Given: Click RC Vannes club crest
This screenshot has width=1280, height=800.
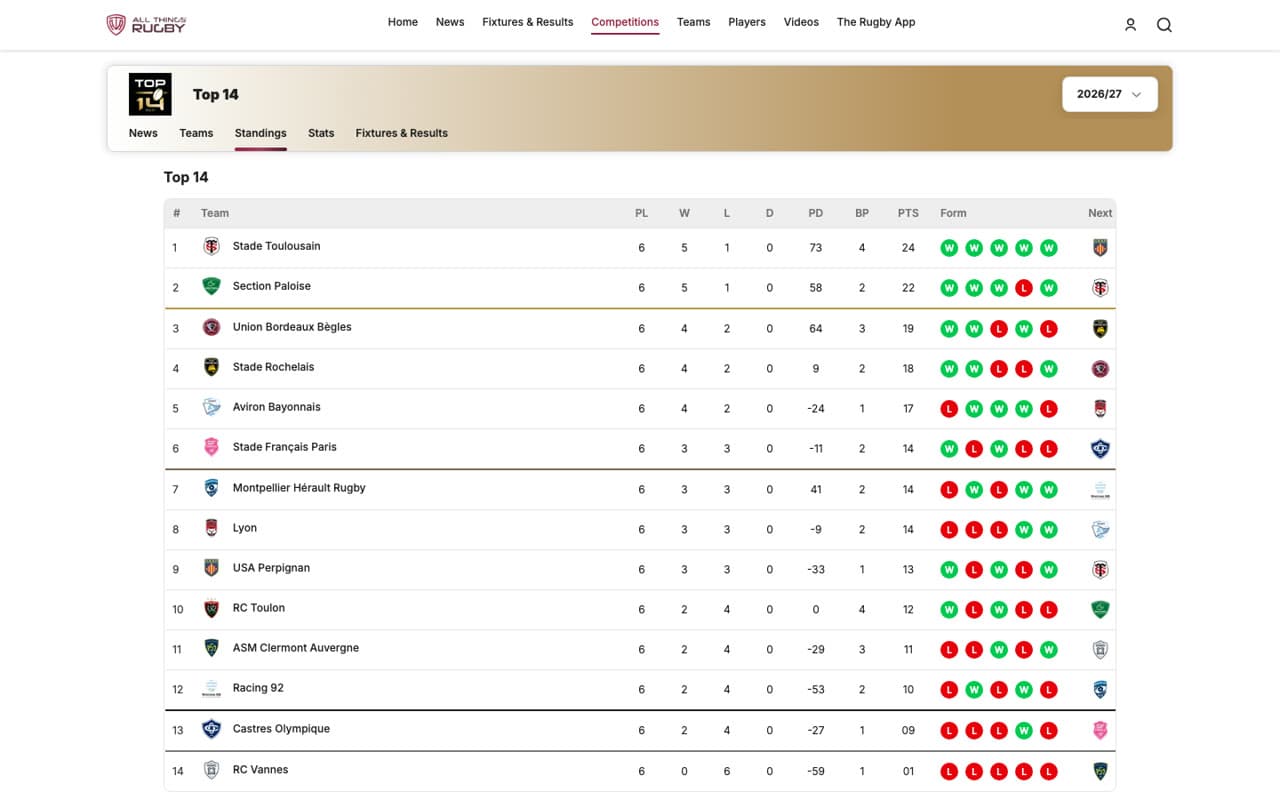Looking at the screenshot, I should 211,771.
